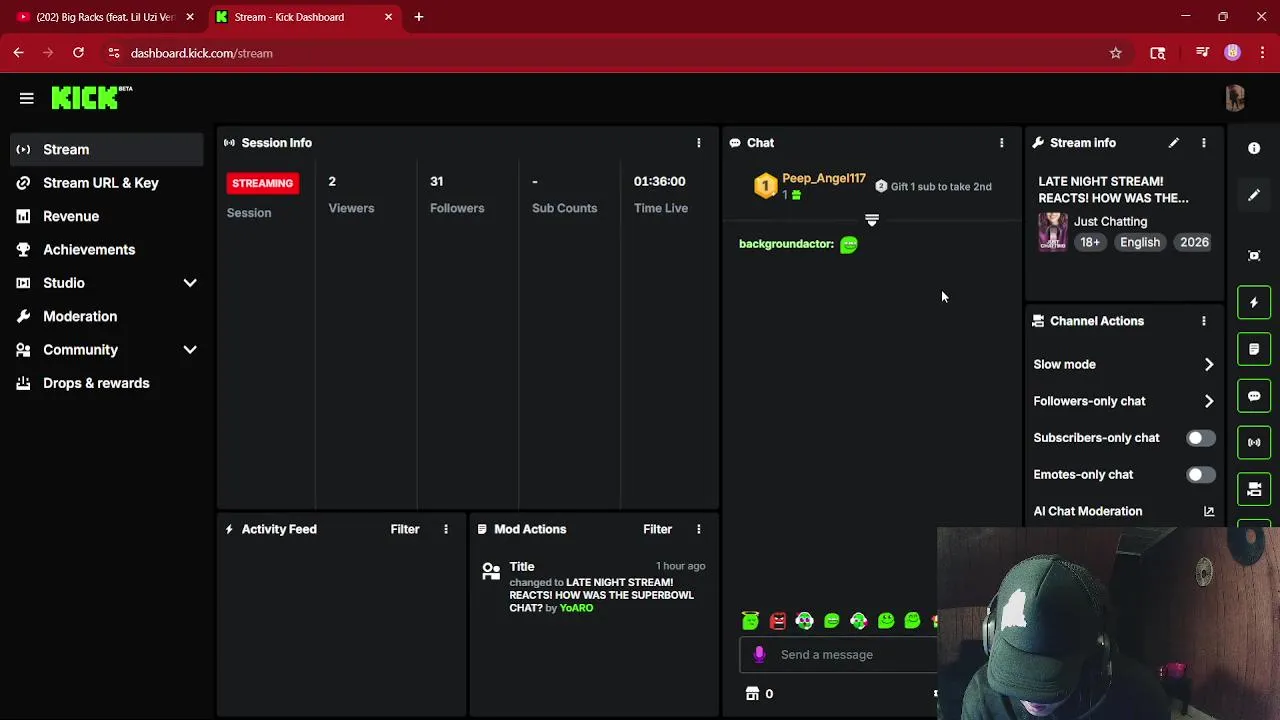Click the Just Chatting category thumbnail
The height and width of the screenshot is (720, 1280).
coord(1053,232)
